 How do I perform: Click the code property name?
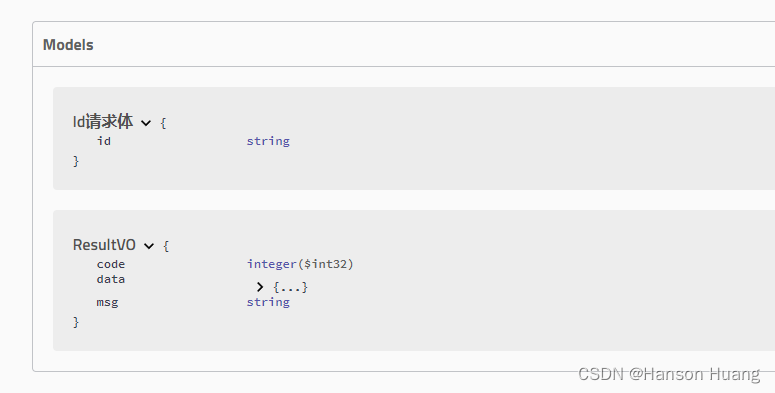coord(111,264)
